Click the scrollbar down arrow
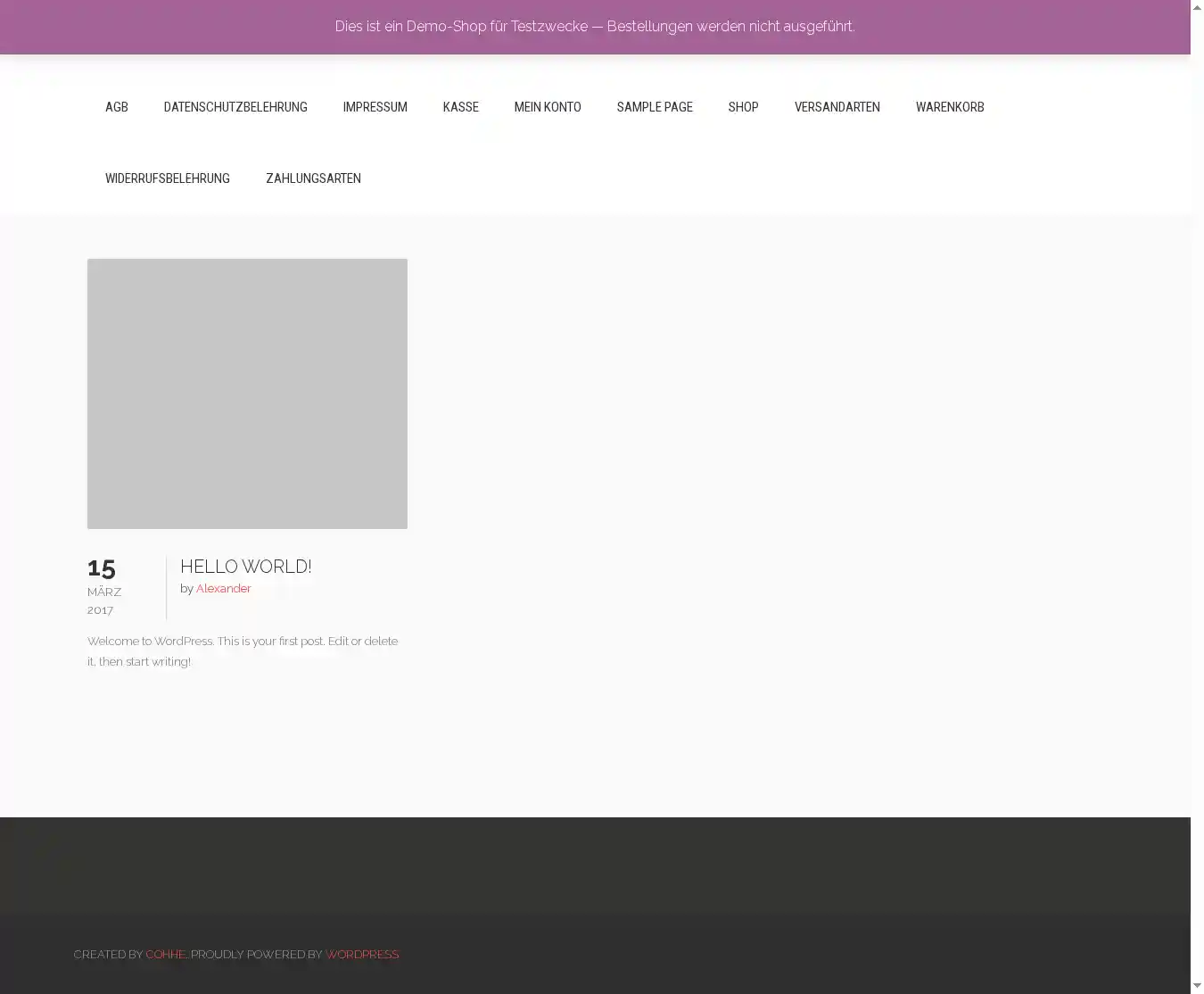Viewport: 1204px width, 994px height. (x=1197, y=986)
